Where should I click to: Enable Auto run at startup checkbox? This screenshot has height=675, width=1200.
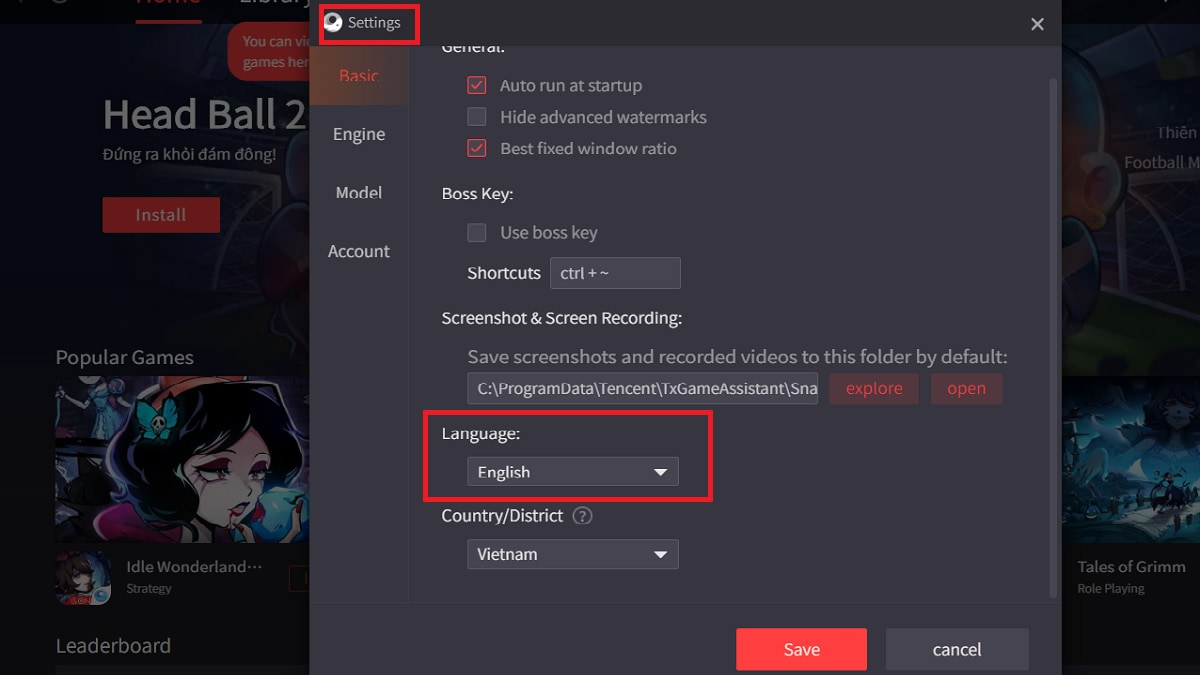click(x=477, y=86)
